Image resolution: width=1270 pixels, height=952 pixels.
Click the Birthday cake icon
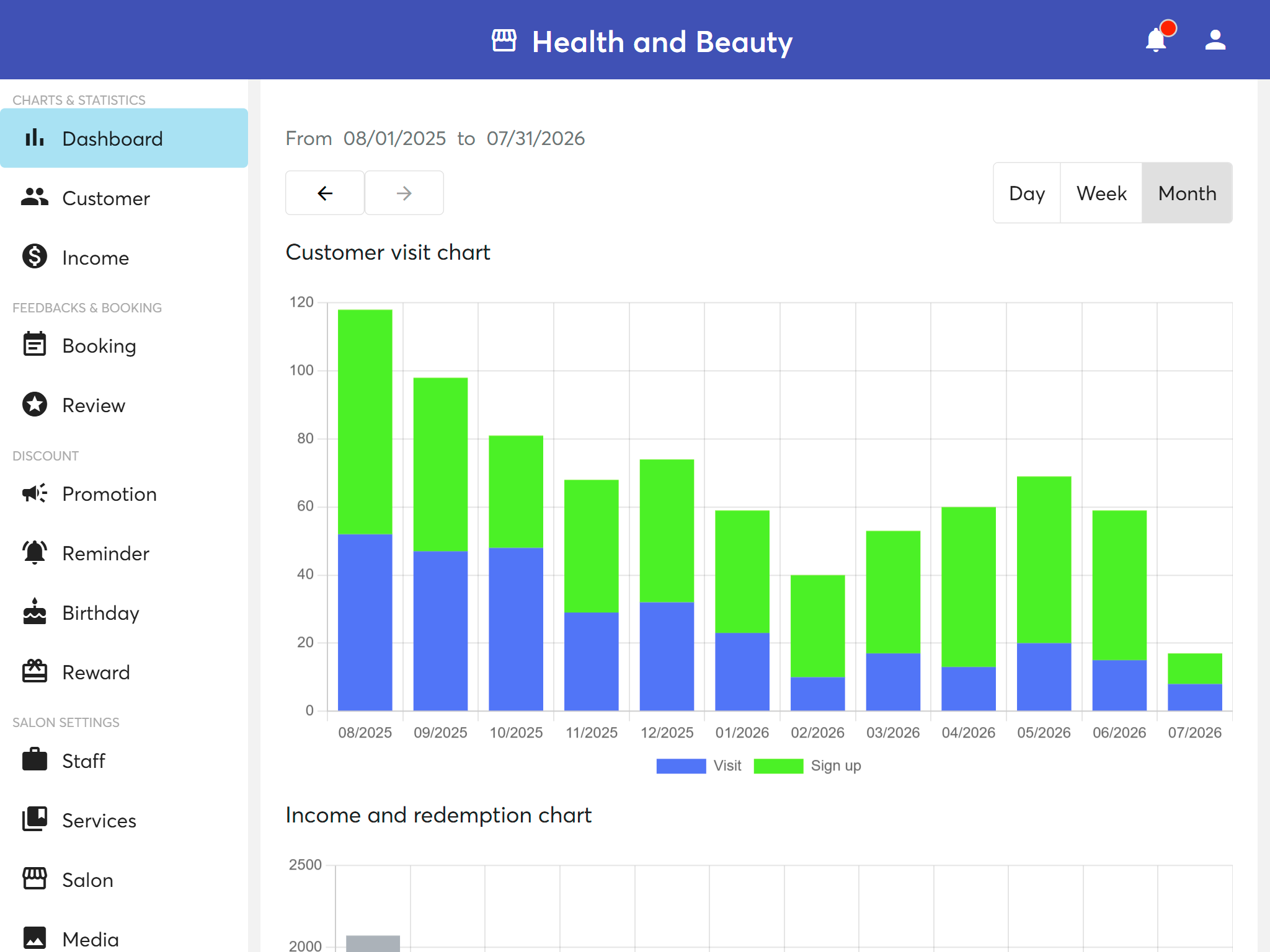pyautogui.click(x=35, y=612)
